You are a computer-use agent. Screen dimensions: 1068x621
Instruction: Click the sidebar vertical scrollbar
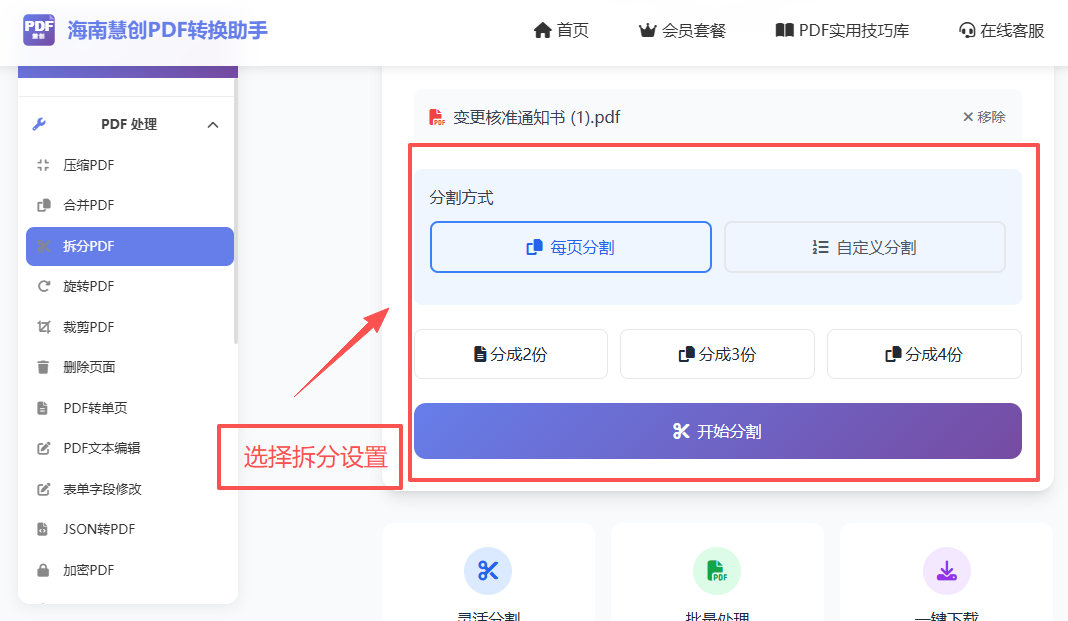click(236, 211)
